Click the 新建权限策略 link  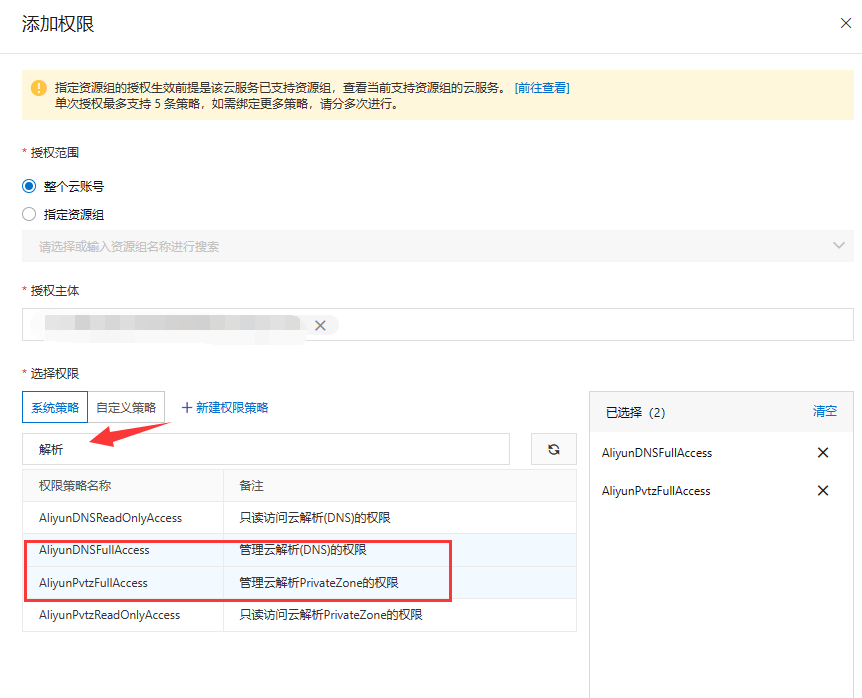[x=232, y=408]
